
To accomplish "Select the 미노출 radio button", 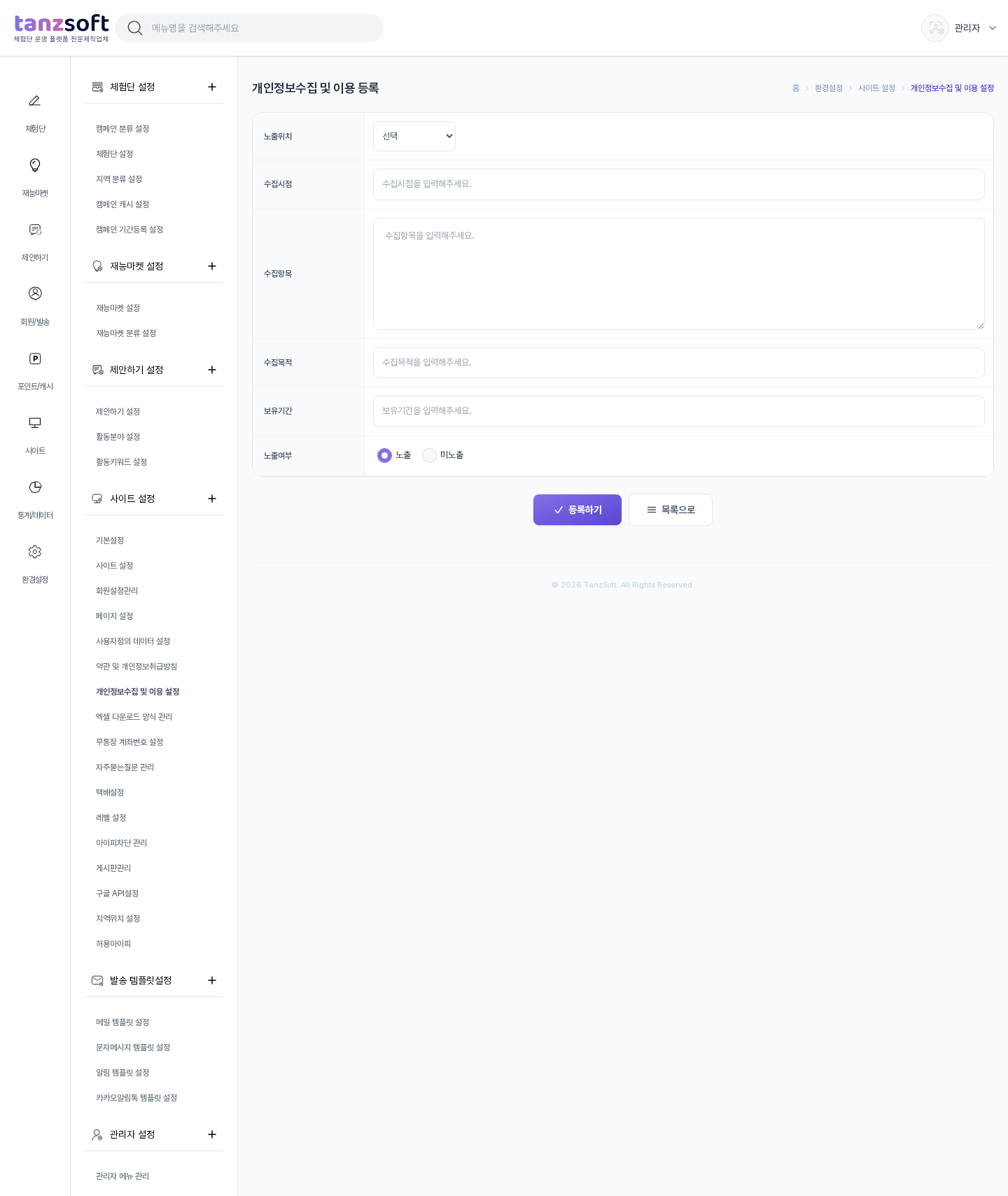I will [429, 455].
